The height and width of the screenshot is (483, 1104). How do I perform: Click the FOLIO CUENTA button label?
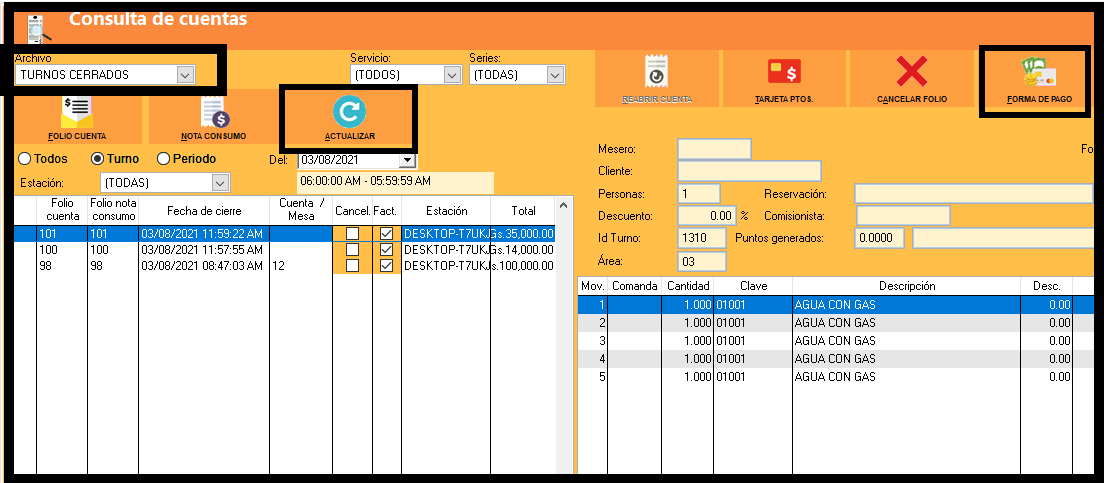(77, 136)
